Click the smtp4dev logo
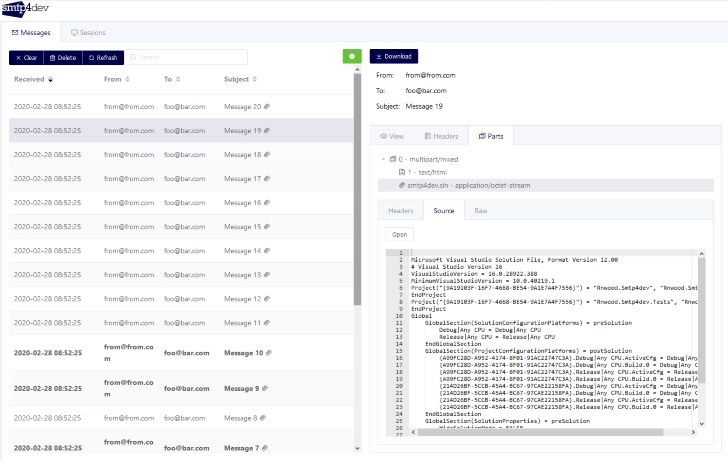This screenshot has height=460, width=728. 25,8
